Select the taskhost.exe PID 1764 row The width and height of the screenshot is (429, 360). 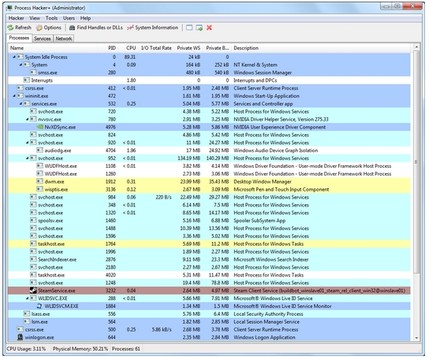[x=209, y=244]
